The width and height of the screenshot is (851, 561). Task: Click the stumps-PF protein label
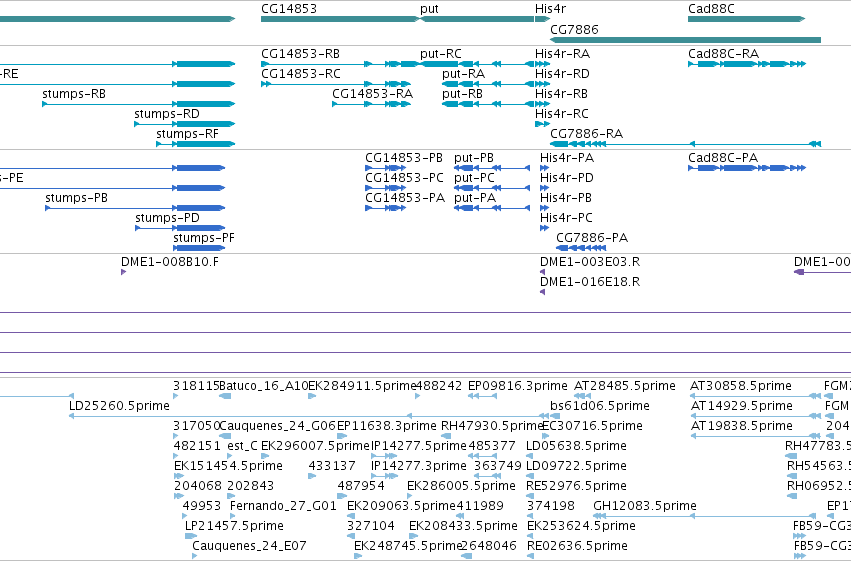(204, 239)
